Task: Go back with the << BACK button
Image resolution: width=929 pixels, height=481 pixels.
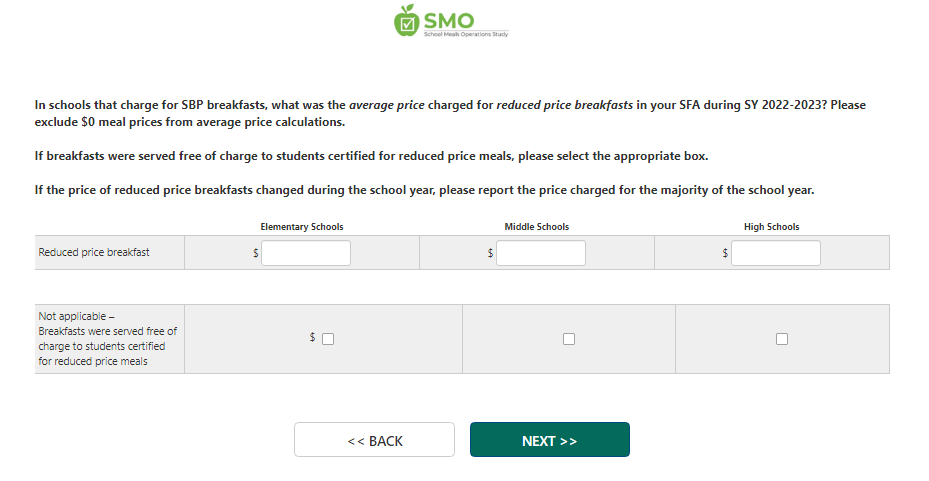Action: pos(374,440)
